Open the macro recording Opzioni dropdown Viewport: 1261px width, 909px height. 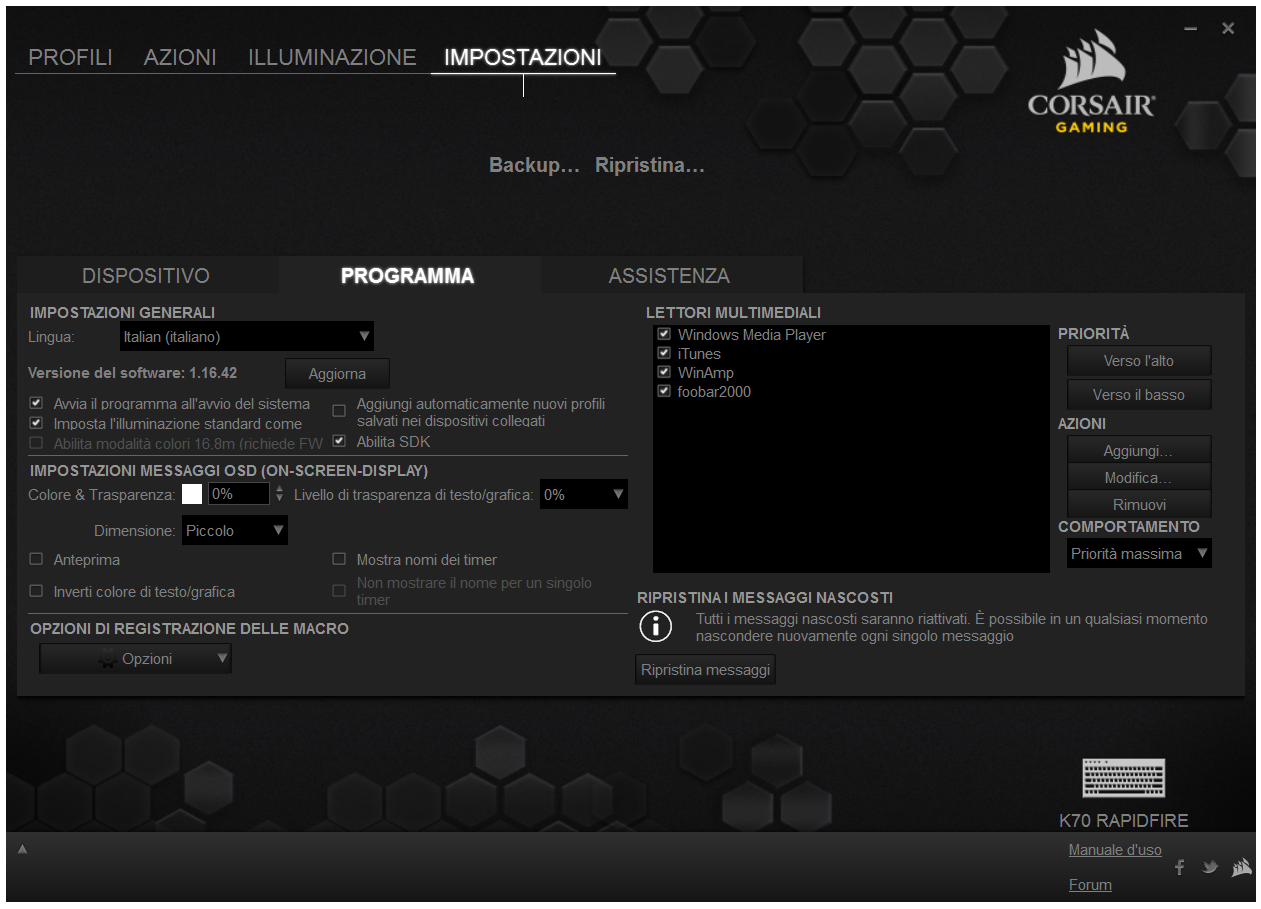pos(135,659)
